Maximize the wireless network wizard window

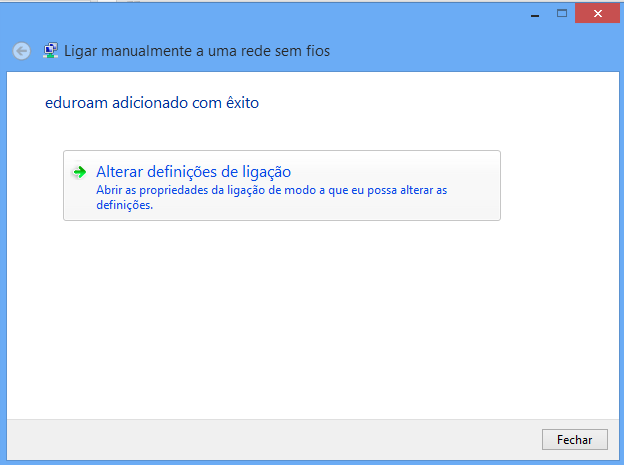coord(562,14)
